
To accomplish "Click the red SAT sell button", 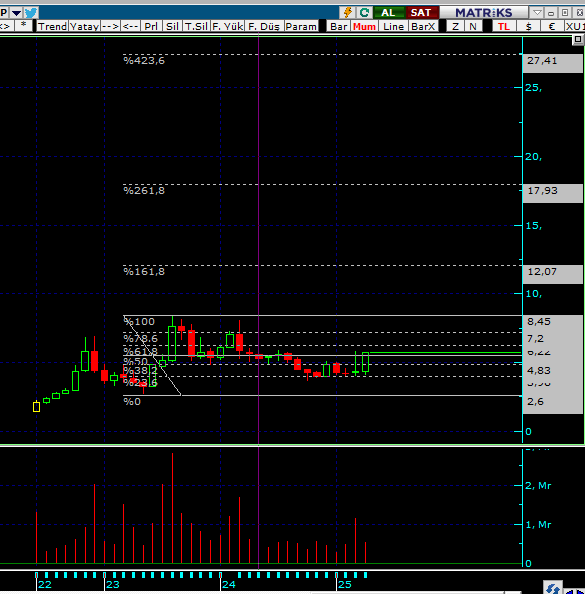I will click(421, 13).
